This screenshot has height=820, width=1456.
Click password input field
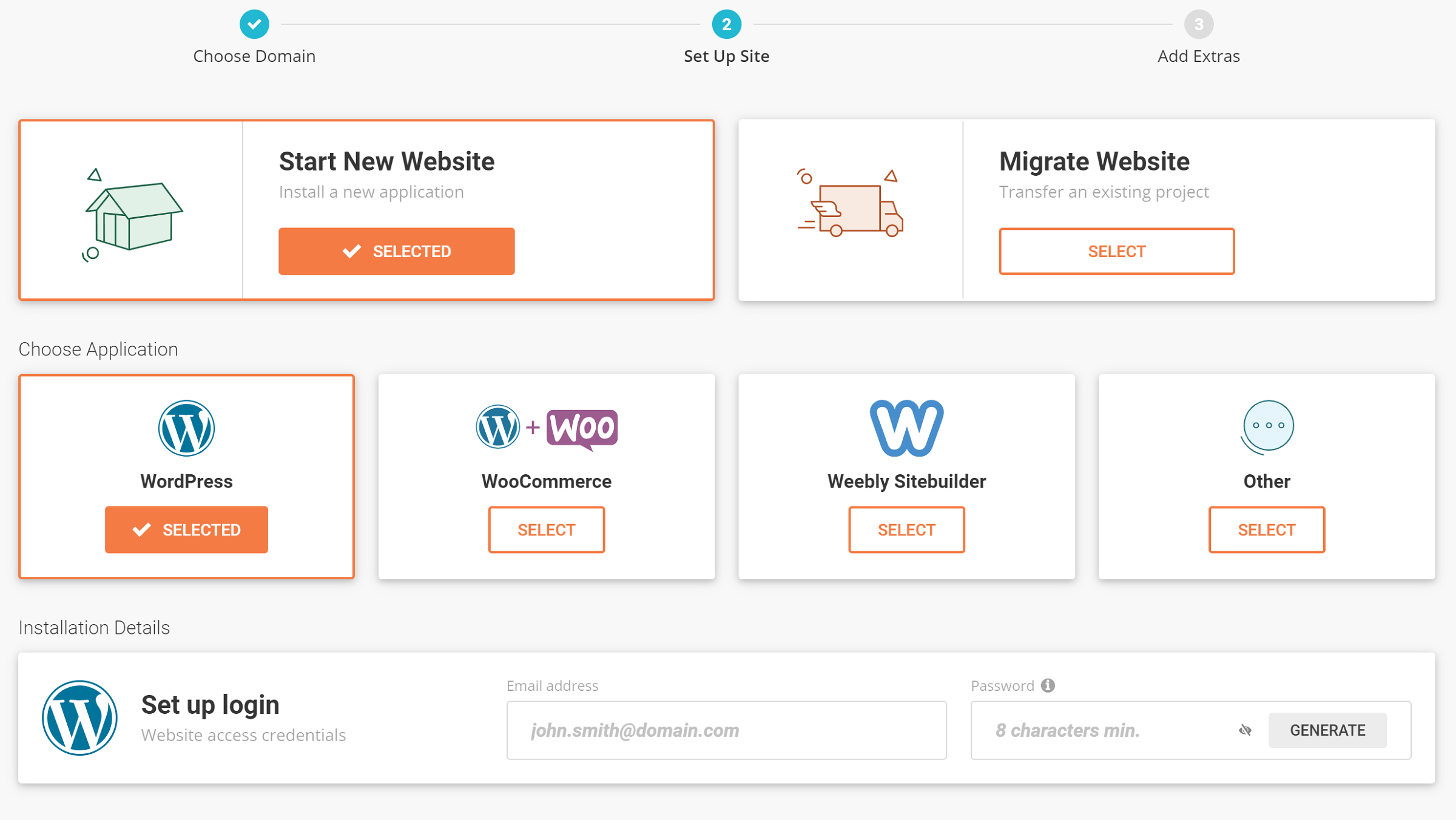tap(1100, 730)
